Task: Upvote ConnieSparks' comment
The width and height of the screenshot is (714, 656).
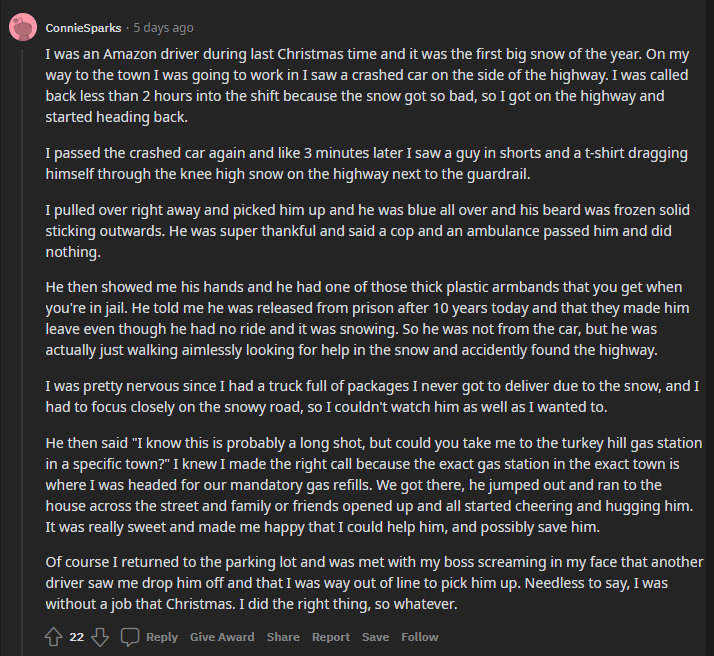Action: [x=53, y=636]
